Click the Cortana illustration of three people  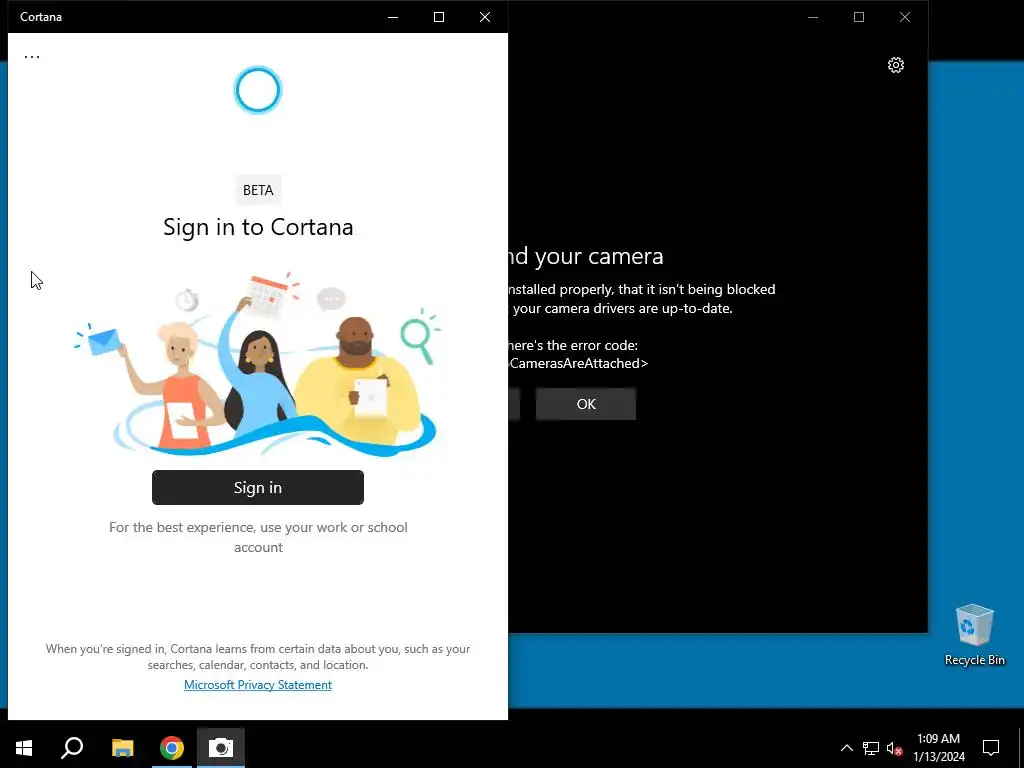(258, 362)
